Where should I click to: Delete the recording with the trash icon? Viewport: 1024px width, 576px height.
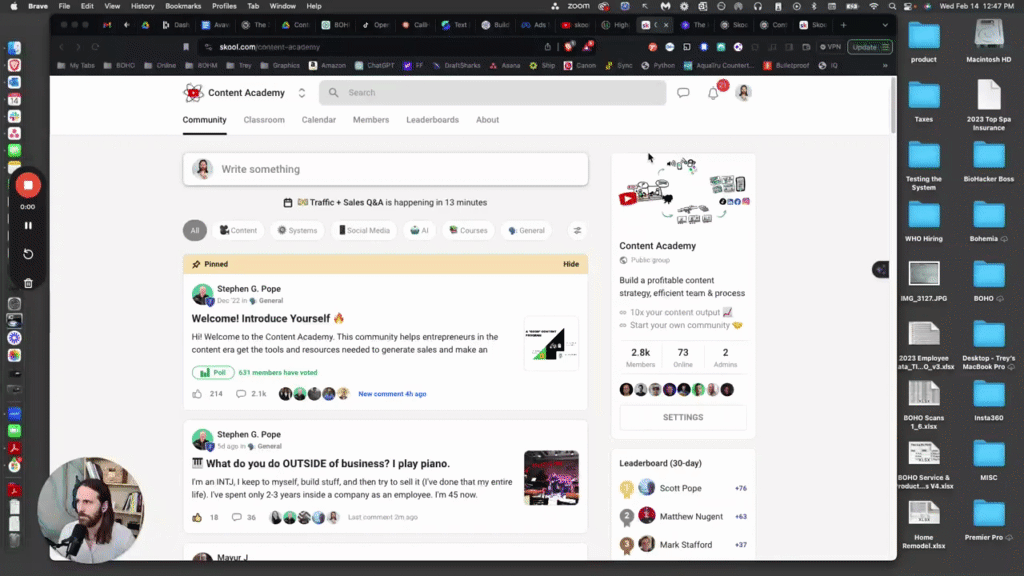click(x=28, y=283)
